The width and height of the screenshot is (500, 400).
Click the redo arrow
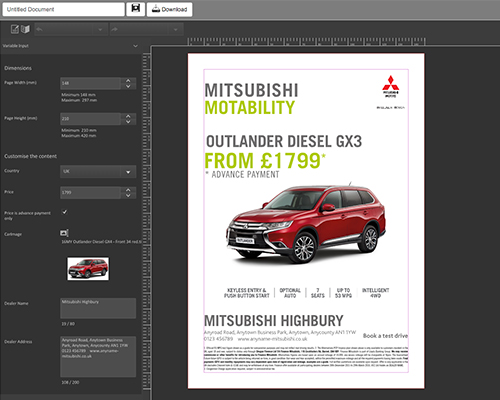[114, 30]
